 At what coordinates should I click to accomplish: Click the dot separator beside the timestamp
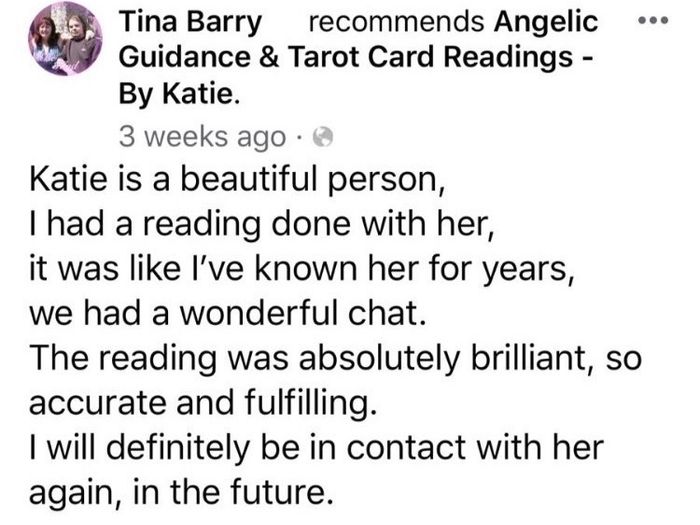pyautogui.click(x=299, y=138)
